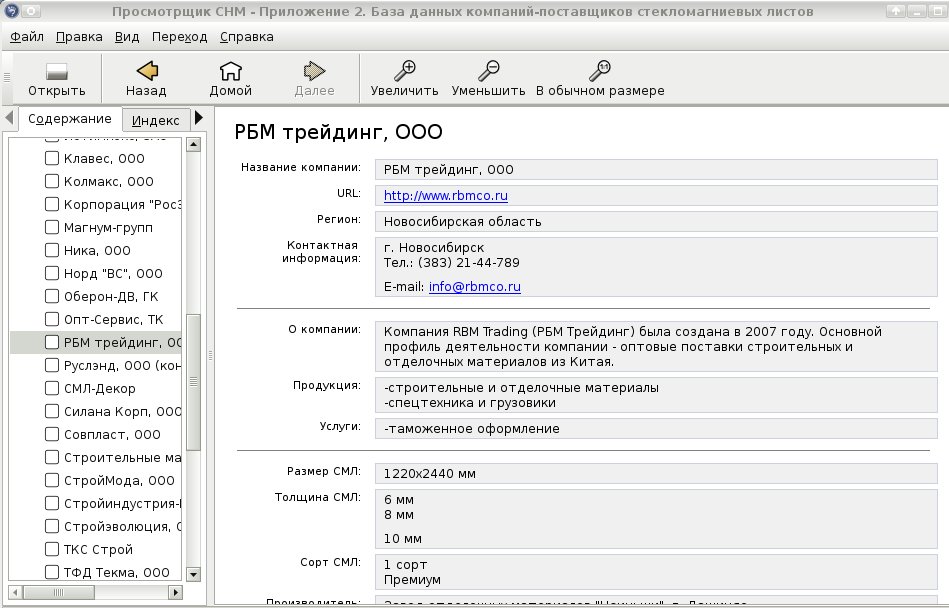Open the http://www.rbmco.ru link

(x=445, y=195)
